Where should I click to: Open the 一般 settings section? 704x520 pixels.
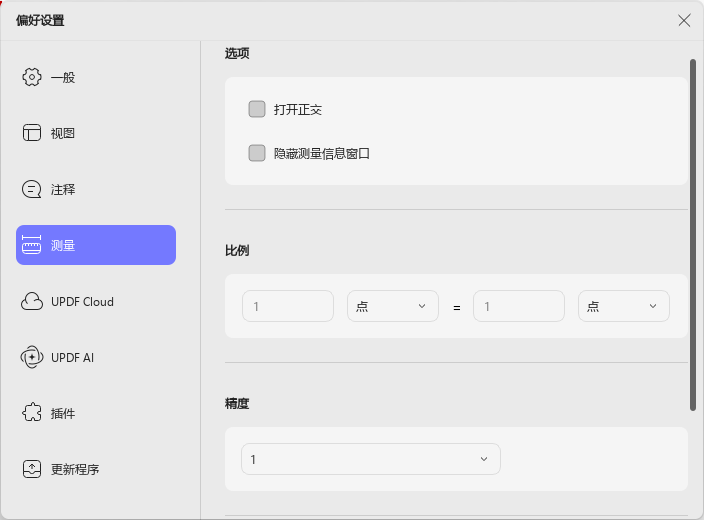pos(96,77)
